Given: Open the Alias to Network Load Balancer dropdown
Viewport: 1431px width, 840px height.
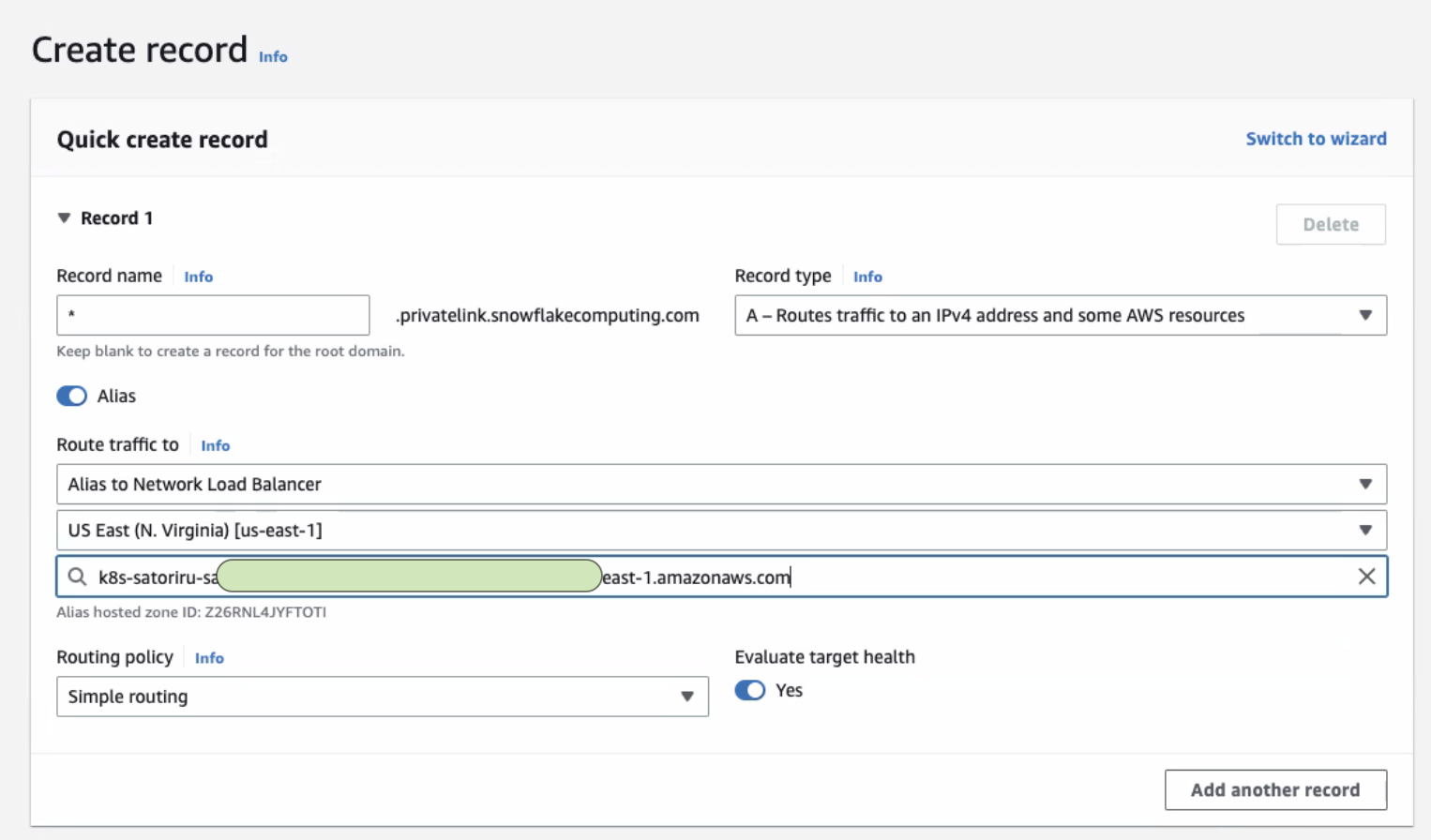Looking at the screenshot, I should 721,484.
